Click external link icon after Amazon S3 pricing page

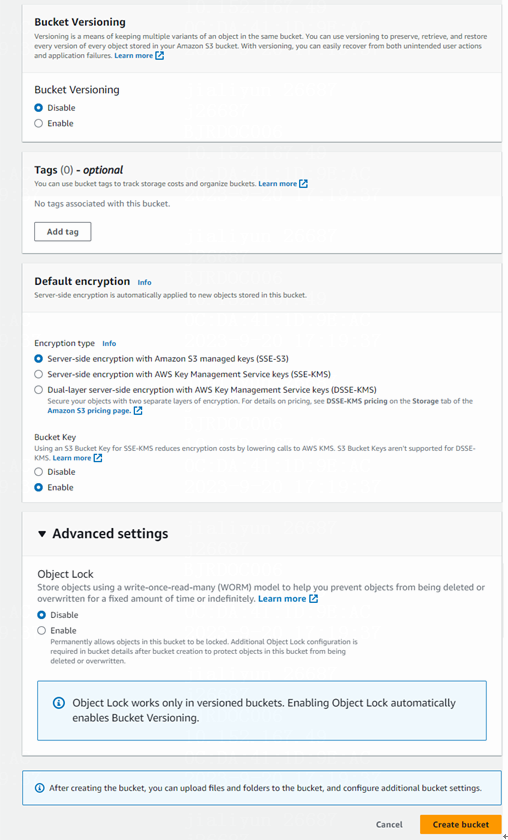(x=138, y=411)
